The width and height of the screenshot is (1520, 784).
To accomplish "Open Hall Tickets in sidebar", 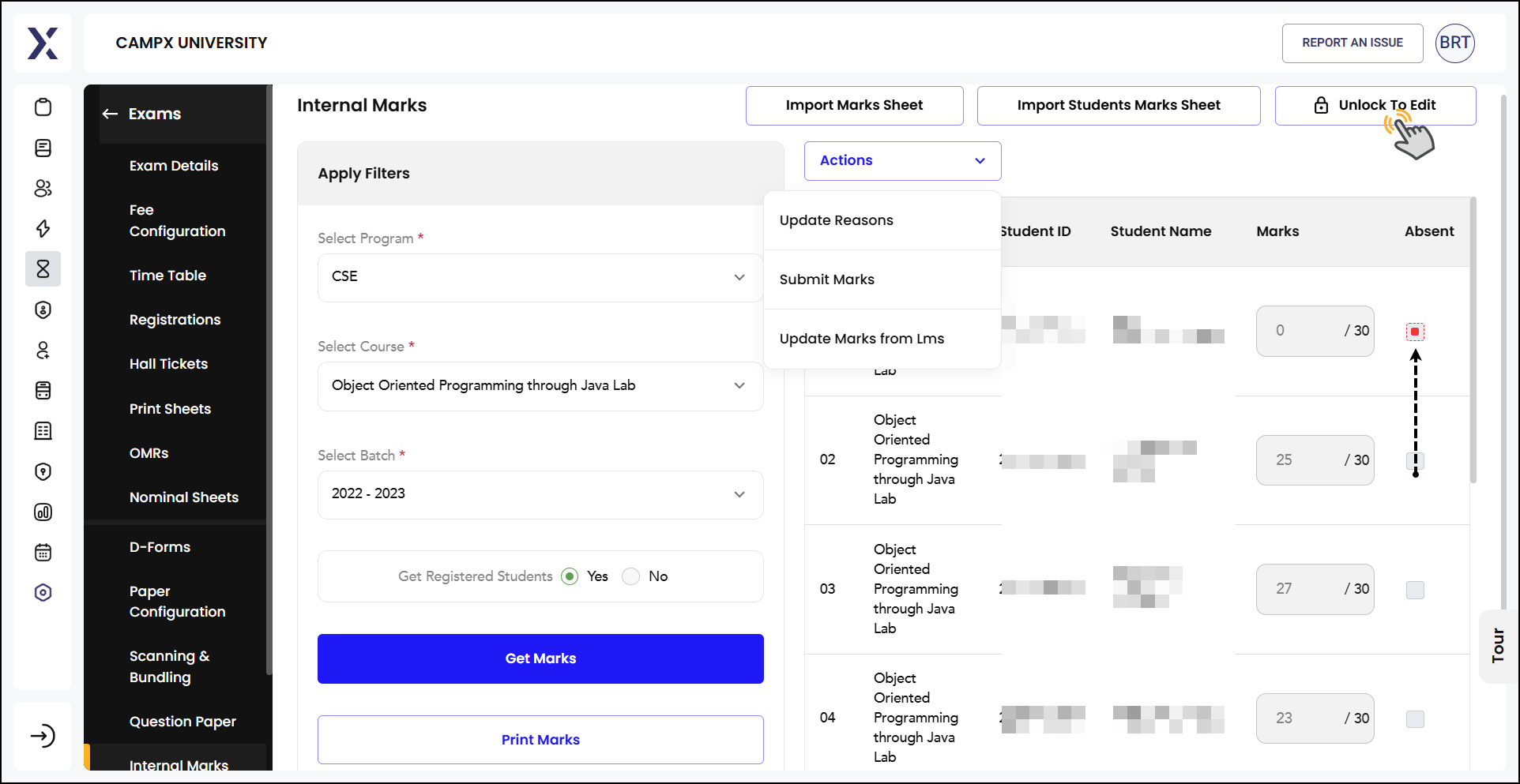I will point(168,364).
